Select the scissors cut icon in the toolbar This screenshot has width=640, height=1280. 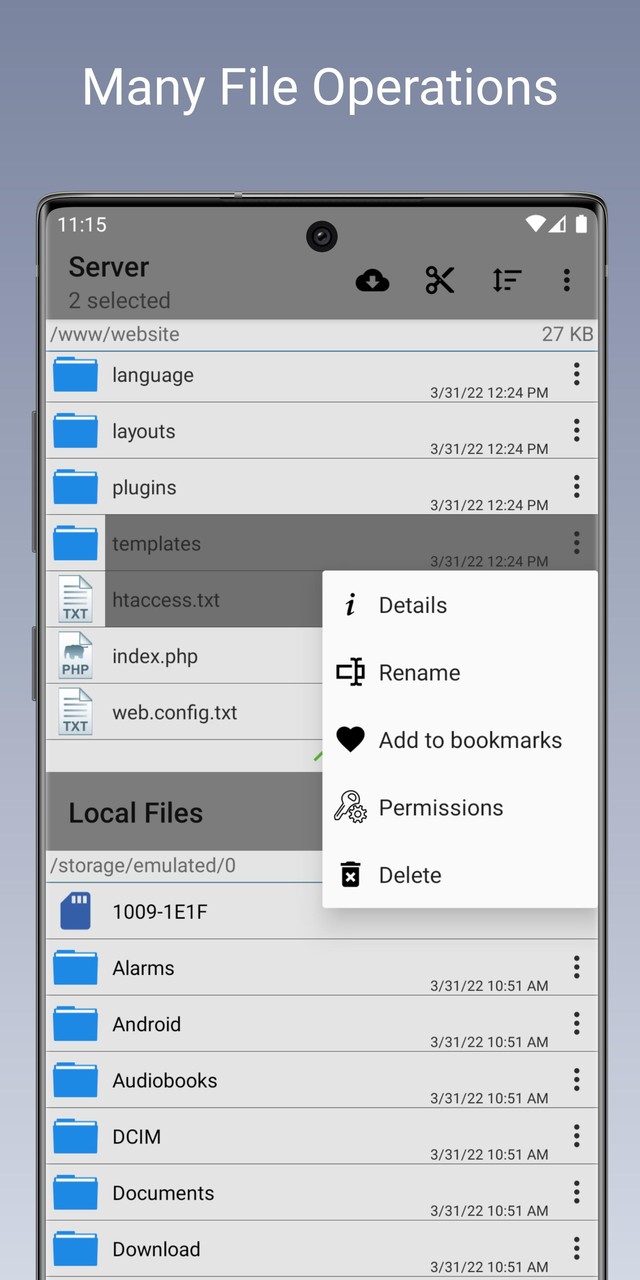(440, 281)
